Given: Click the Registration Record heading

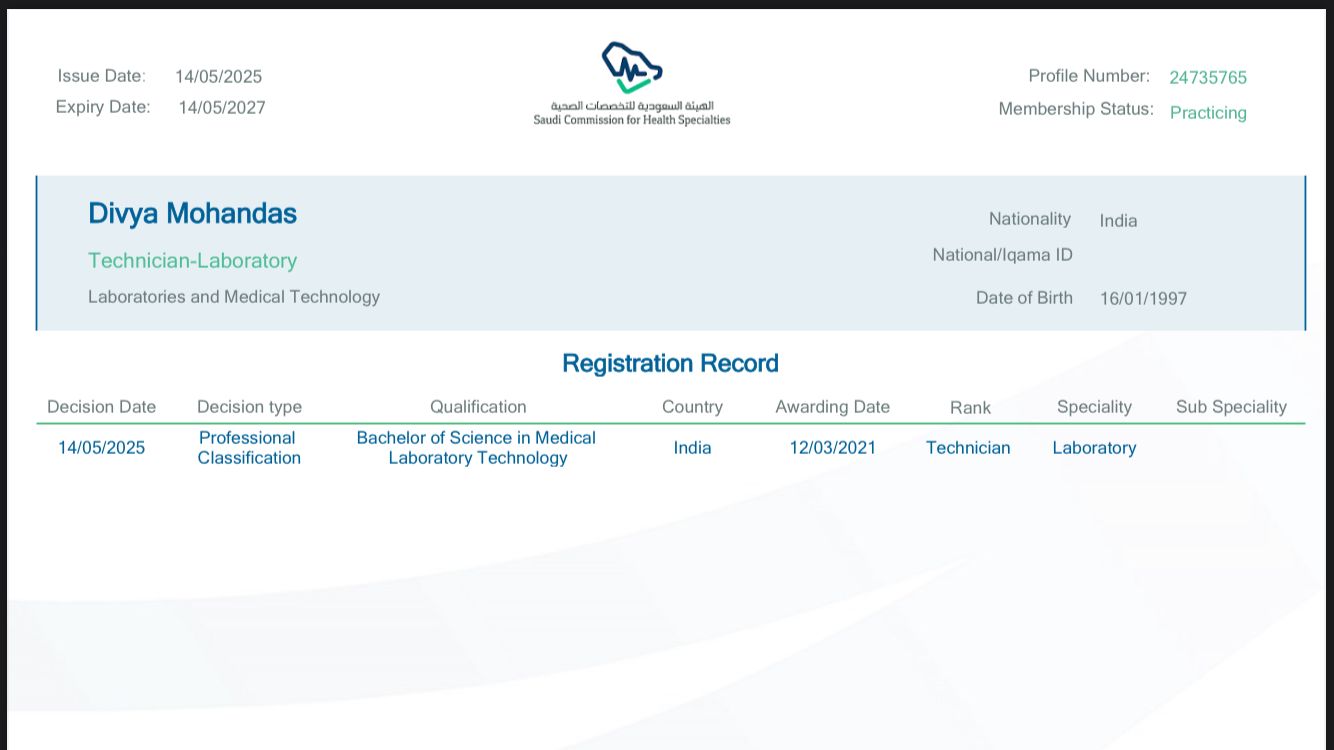Looking at the screenshot, I should click(x=670, y=363).
